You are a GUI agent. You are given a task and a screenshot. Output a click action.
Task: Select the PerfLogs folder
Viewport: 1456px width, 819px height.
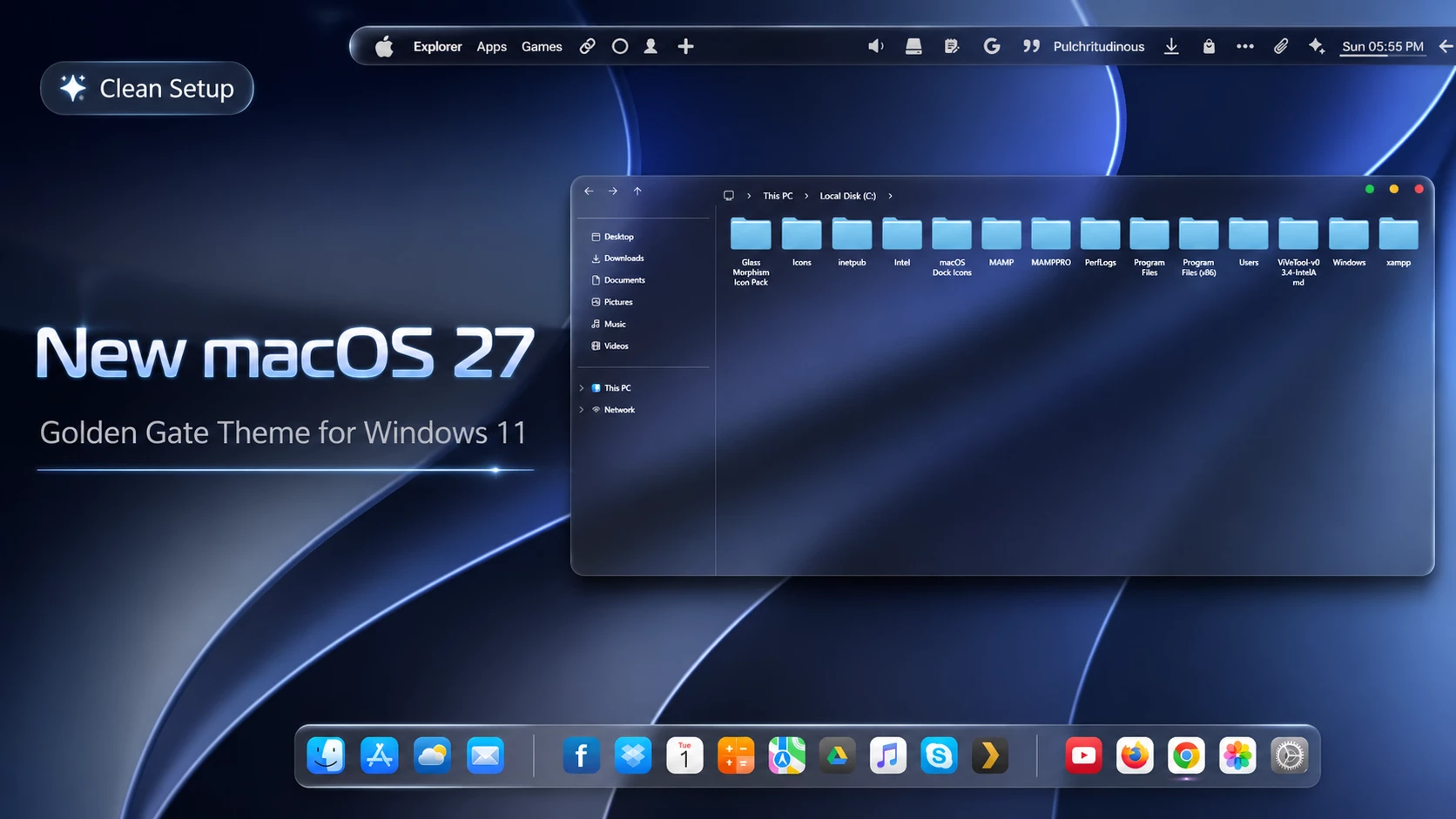pos(1101,243)
